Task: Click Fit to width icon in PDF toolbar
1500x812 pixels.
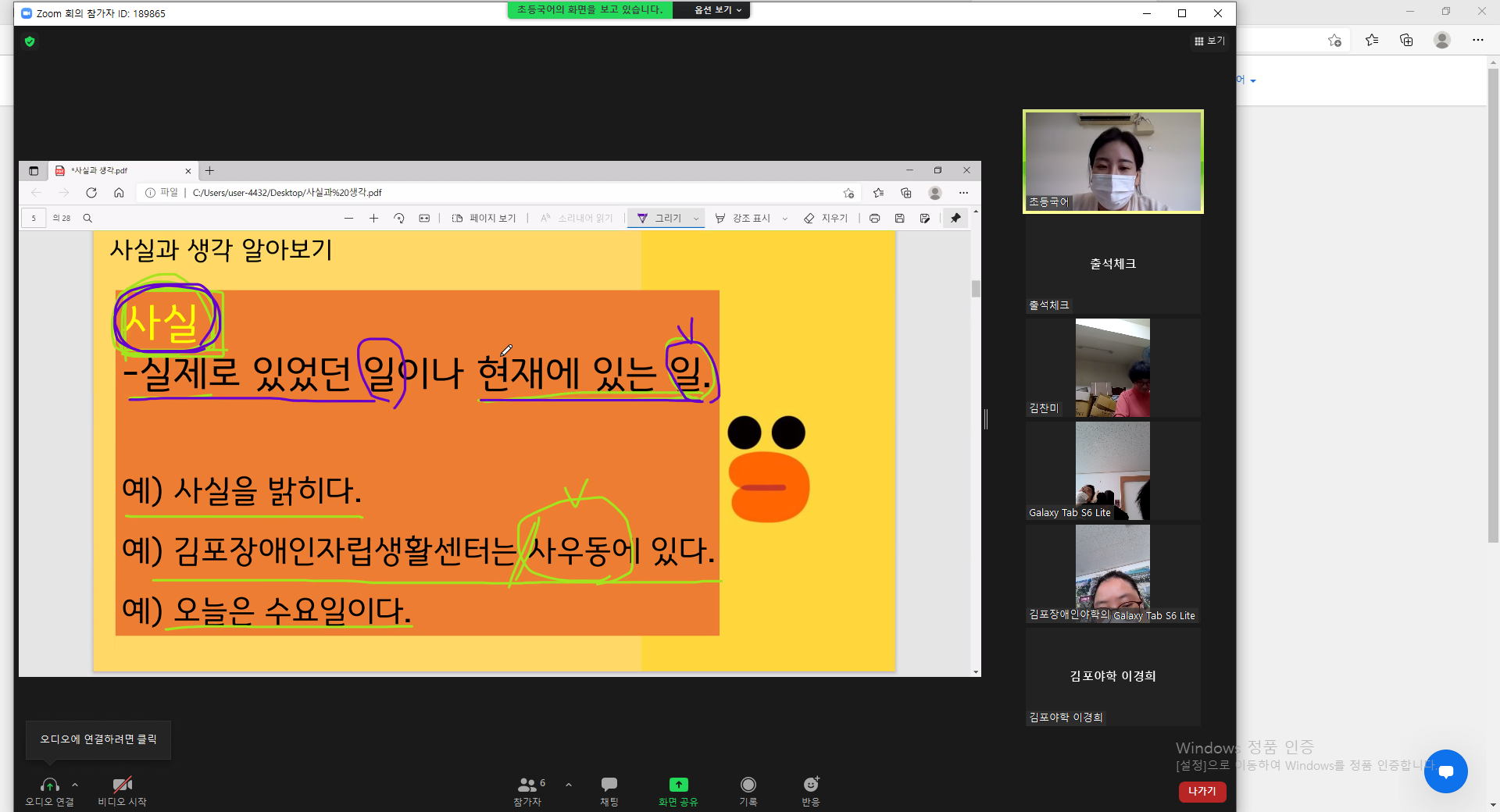Action: tap(424, 219)
